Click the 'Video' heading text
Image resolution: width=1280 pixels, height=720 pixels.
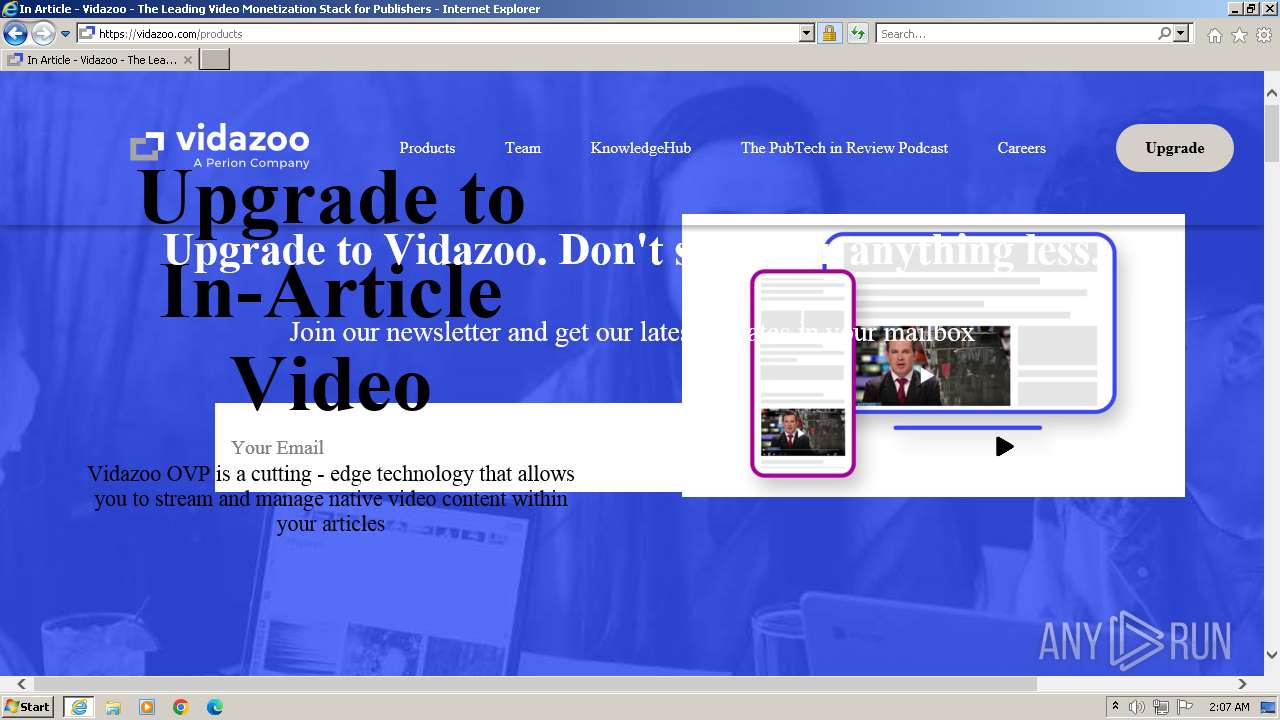331,385
